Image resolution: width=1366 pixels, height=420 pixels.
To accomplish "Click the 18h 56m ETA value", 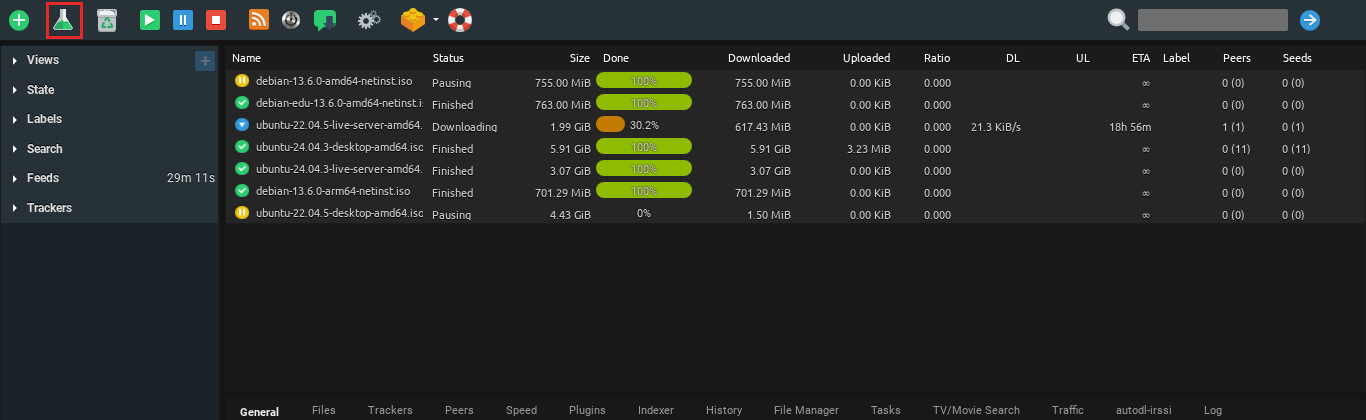I will pos(1130,127).
